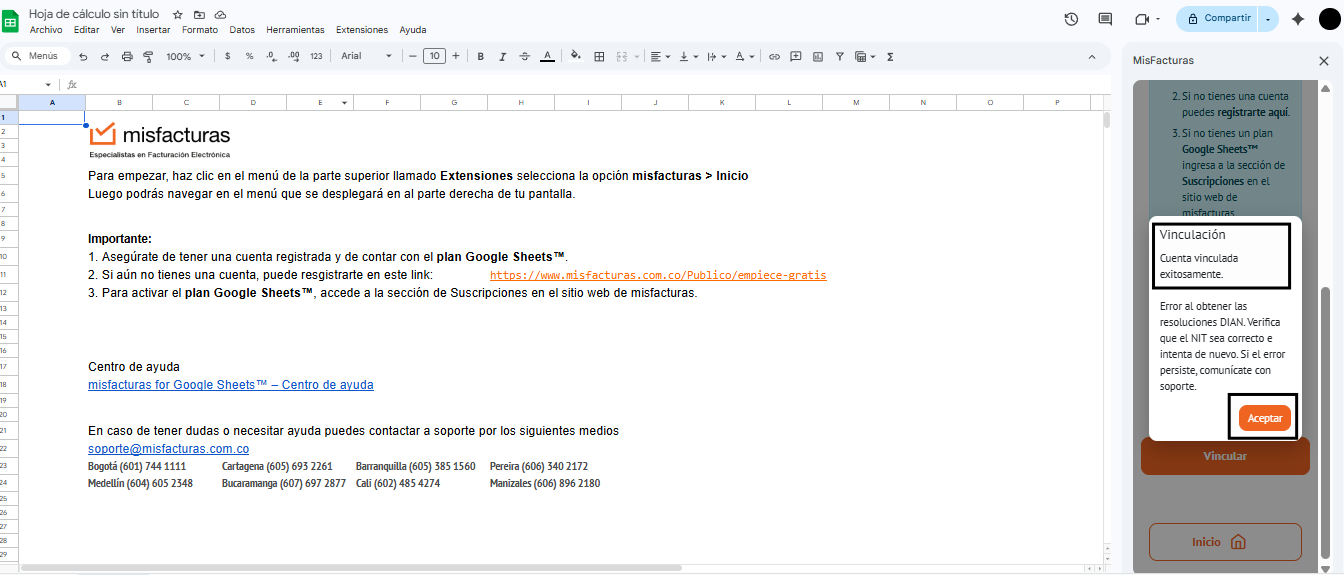Open the soporte@misfacturas.com.co email link

[x=168, y=449]
